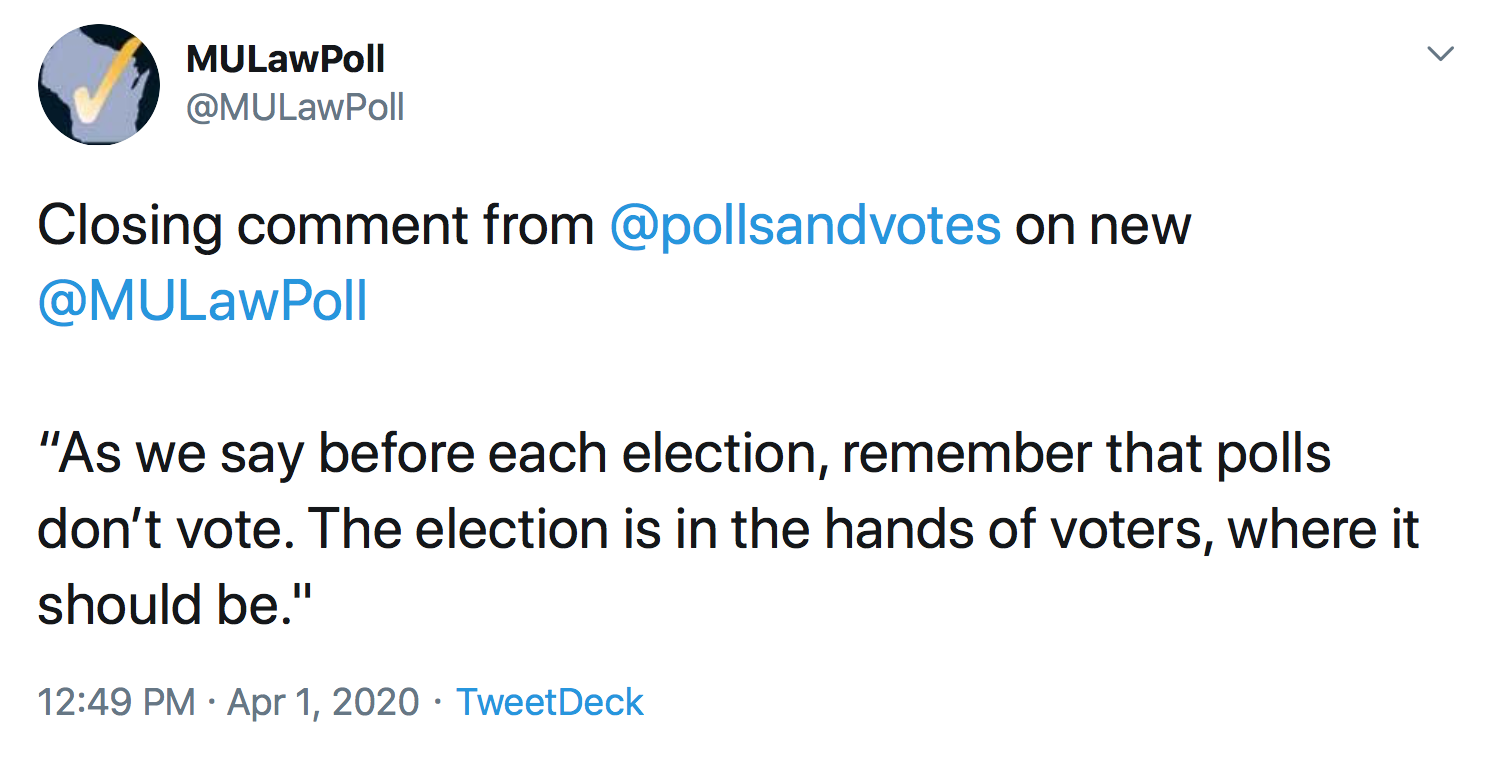The width and height of the screenshot is (1494, 762).
Task: Click the closing words 'should be.'
Action: click(x=176, y=605)
